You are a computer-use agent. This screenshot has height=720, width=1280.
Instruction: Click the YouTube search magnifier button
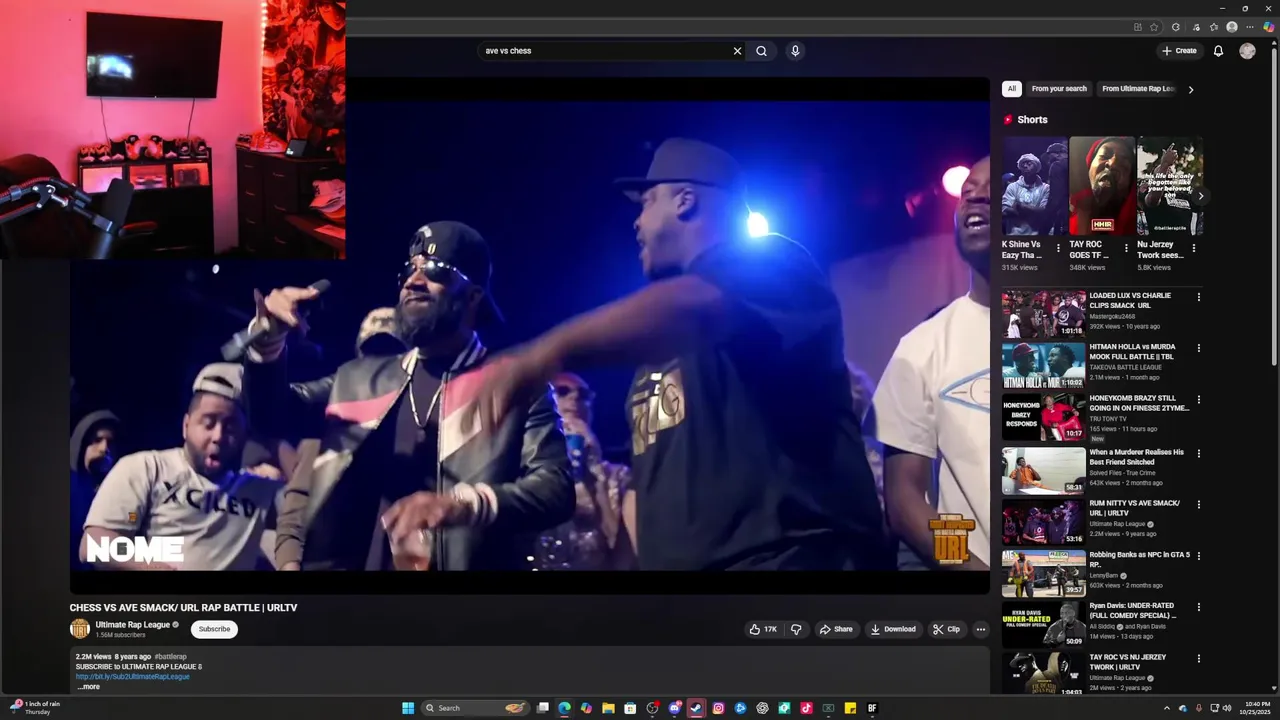[761, 51]
